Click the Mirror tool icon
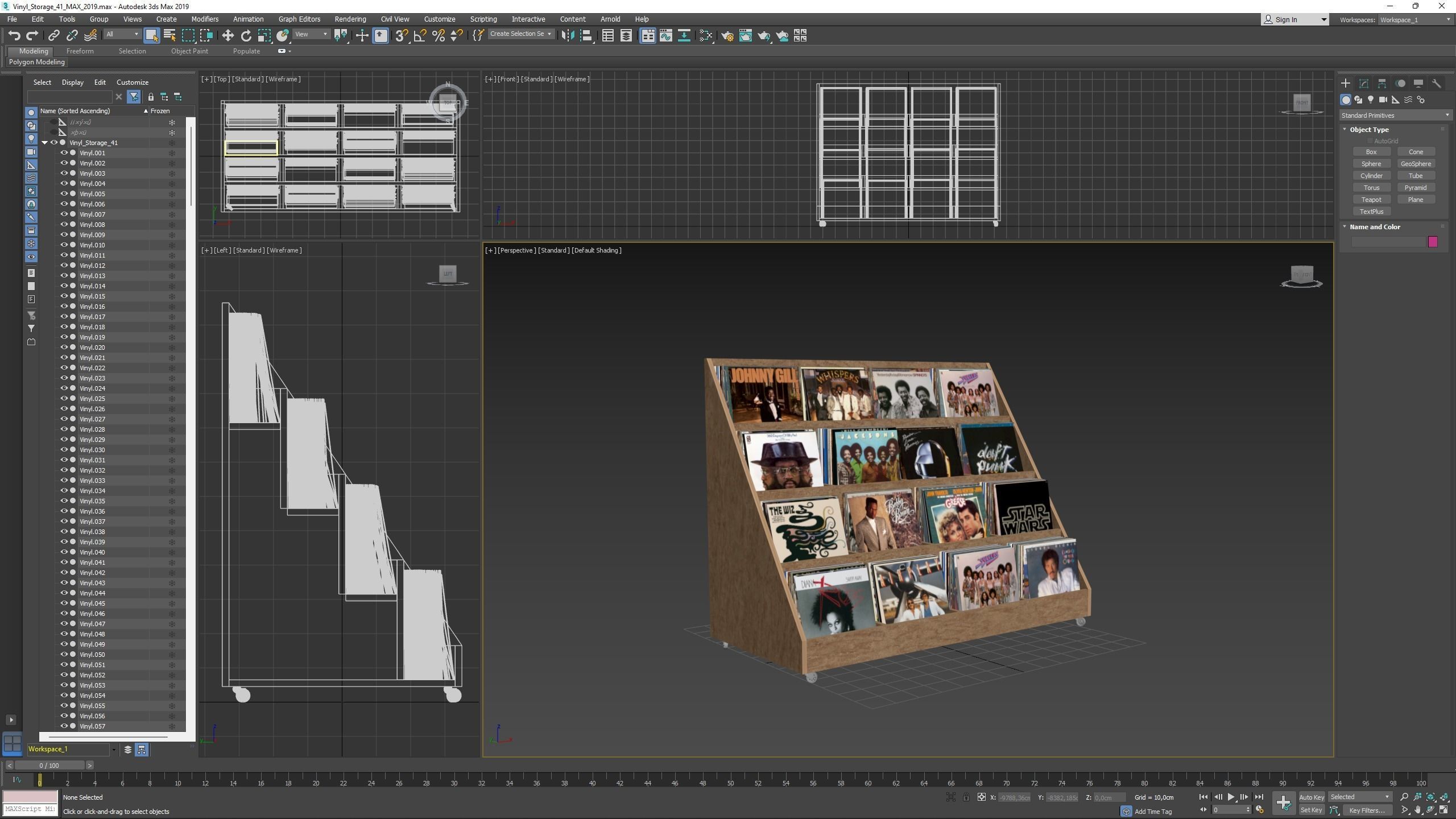The width and height of the screenshot is (1456, 819). tap(568, 36)
